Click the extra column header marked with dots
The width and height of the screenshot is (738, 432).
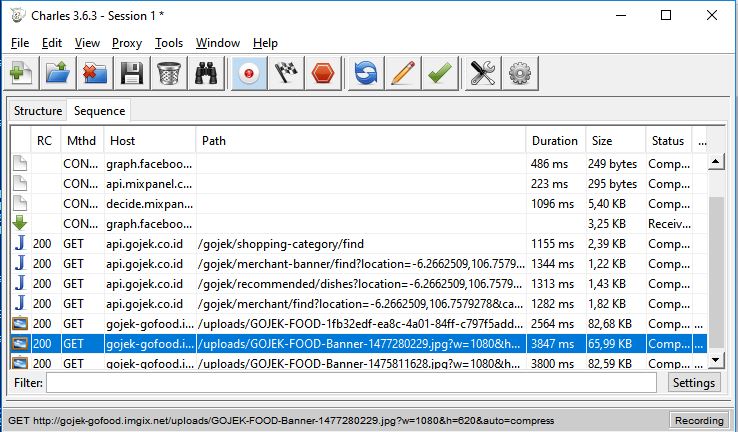tap(702, 141)
